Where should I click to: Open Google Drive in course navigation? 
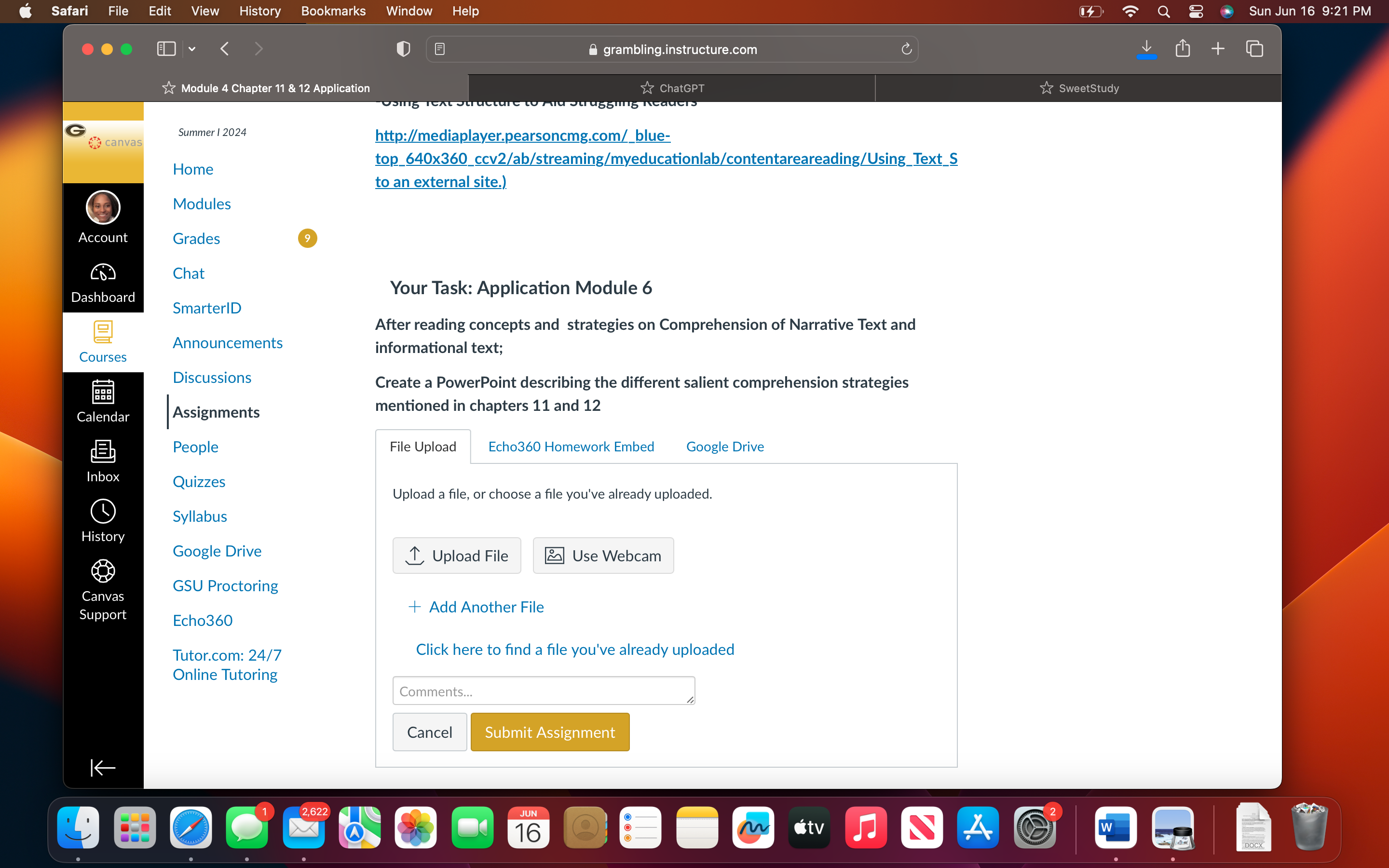217,551
